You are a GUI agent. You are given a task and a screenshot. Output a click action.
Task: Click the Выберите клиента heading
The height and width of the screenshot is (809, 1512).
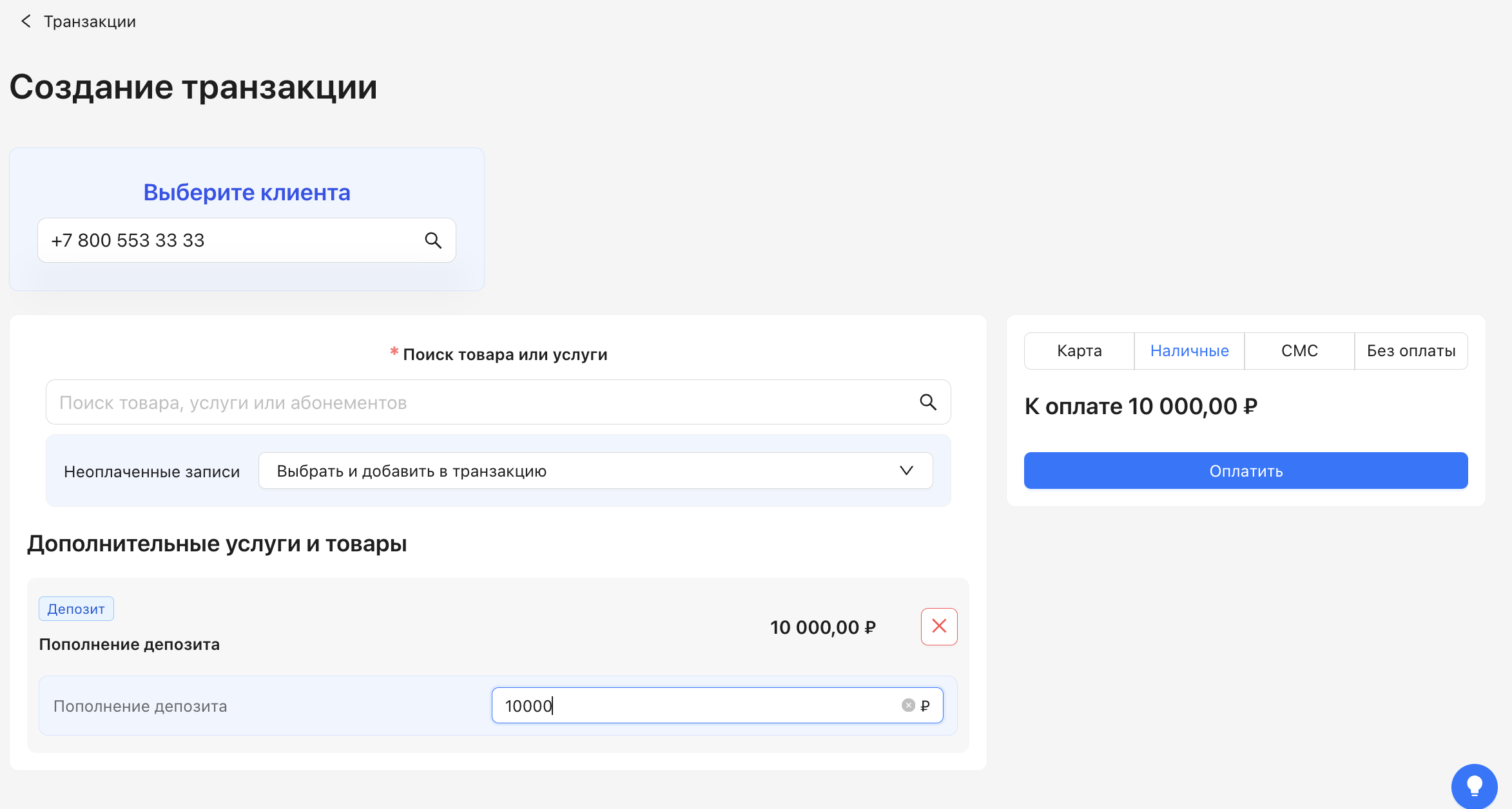(x=246, y=193)
